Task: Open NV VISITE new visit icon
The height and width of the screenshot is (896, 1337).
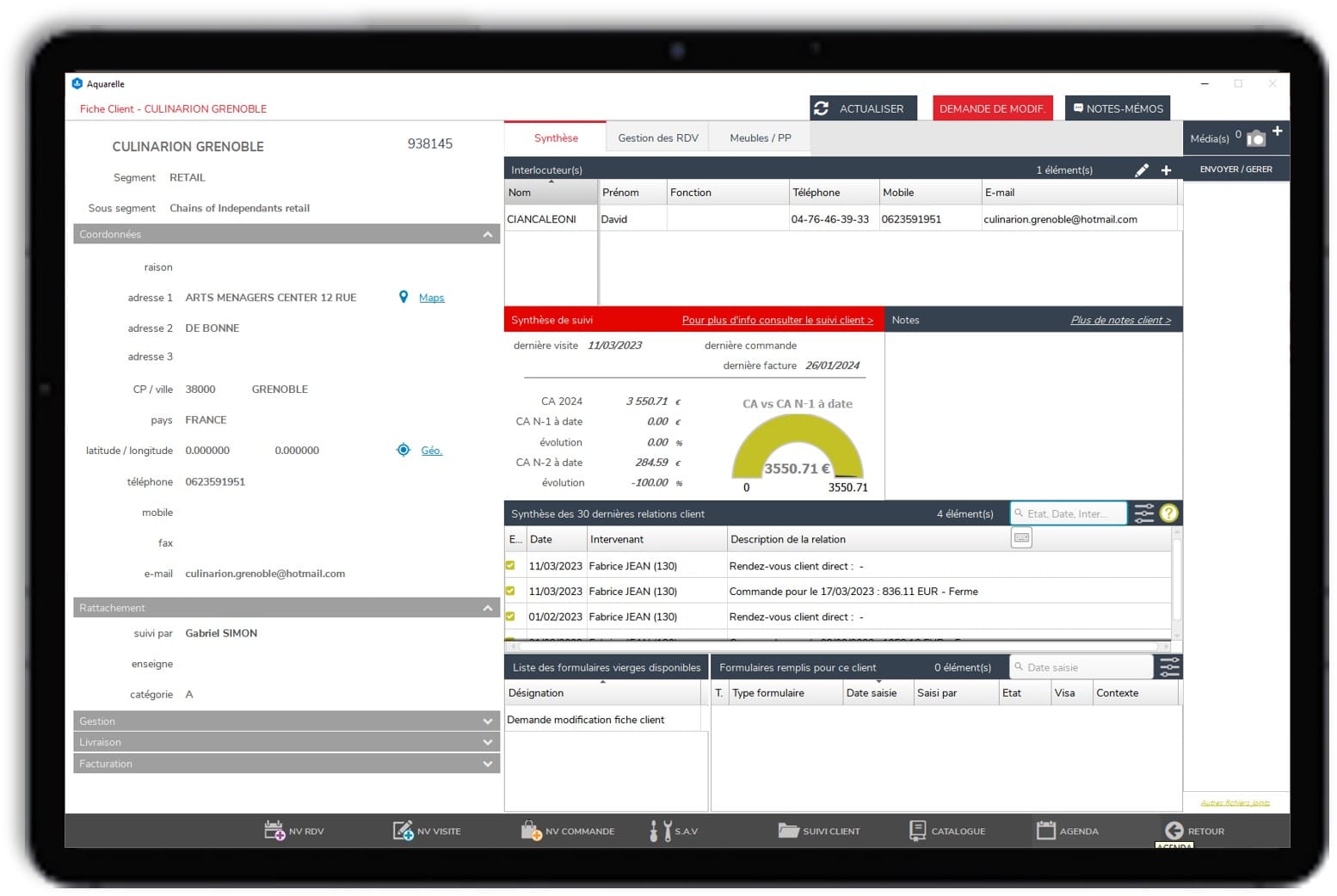Action: [x=403, y=831]
